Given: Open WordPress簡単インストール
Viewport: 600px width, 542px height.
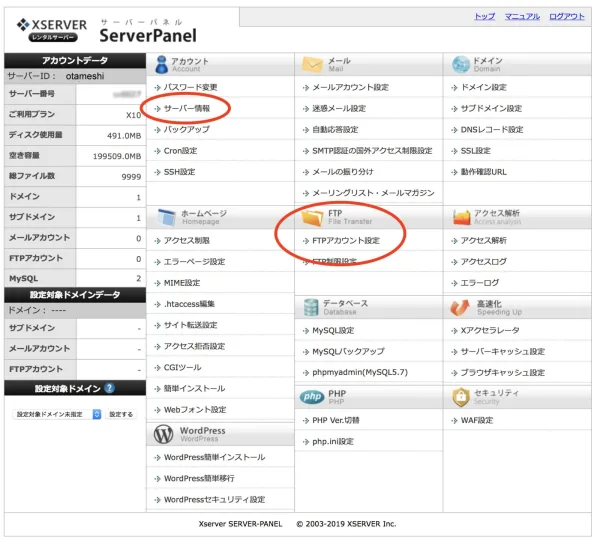Looking at the screenshot, I should point(214,457).
